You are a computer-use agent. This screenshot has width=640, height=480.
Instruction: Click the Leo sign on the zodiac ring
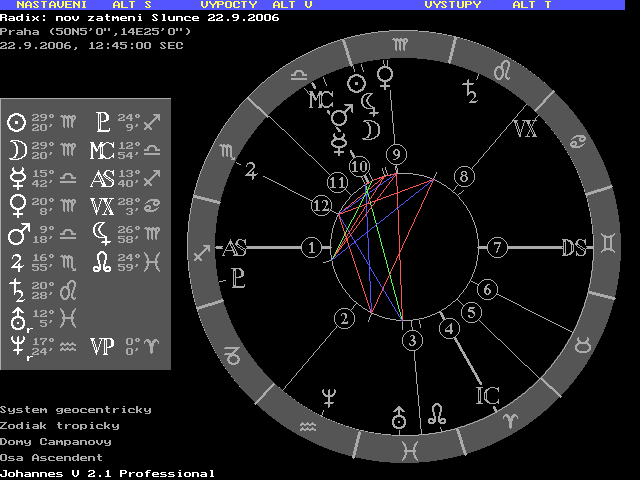click(510, 71)
